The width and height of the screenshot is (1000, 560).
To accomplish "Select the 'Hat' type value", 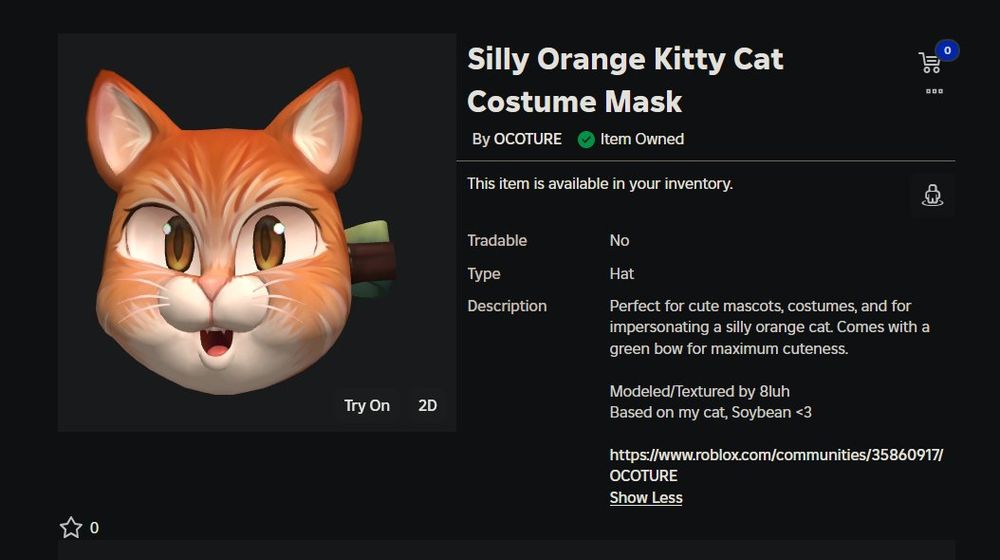I will pyautogui.click(x=621, y=274).
